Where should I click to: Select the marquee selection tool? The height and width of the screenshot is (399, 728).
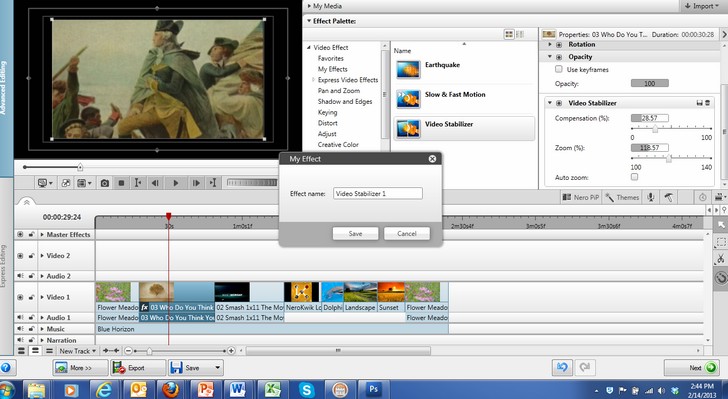(721, 242)
